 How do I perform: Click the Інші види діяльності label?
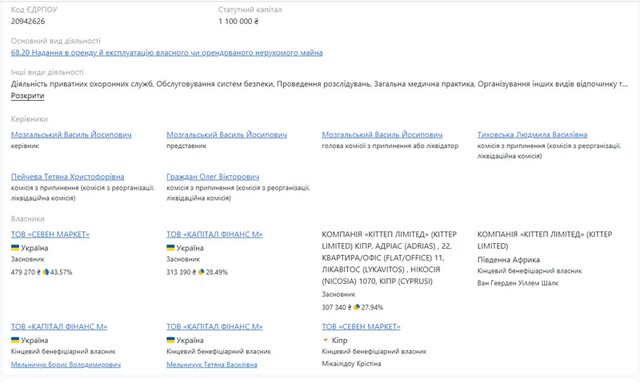click(x=47, y=72)
